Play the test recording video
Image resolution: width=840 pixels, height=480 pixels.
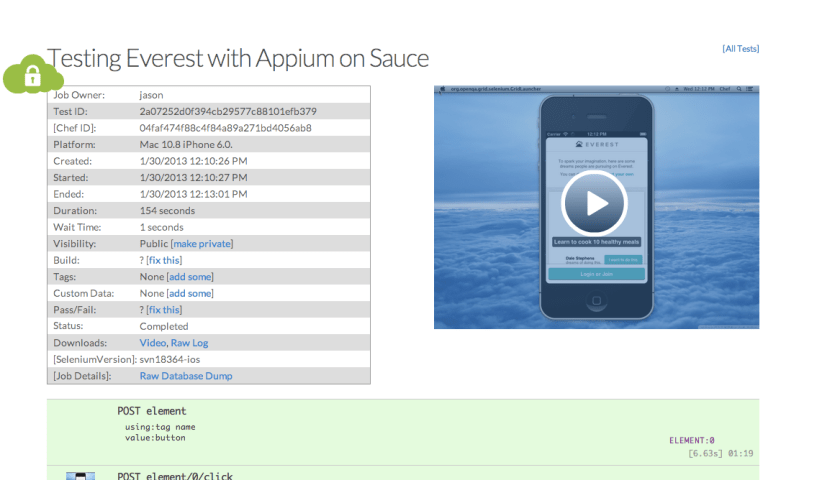point(596,205)
